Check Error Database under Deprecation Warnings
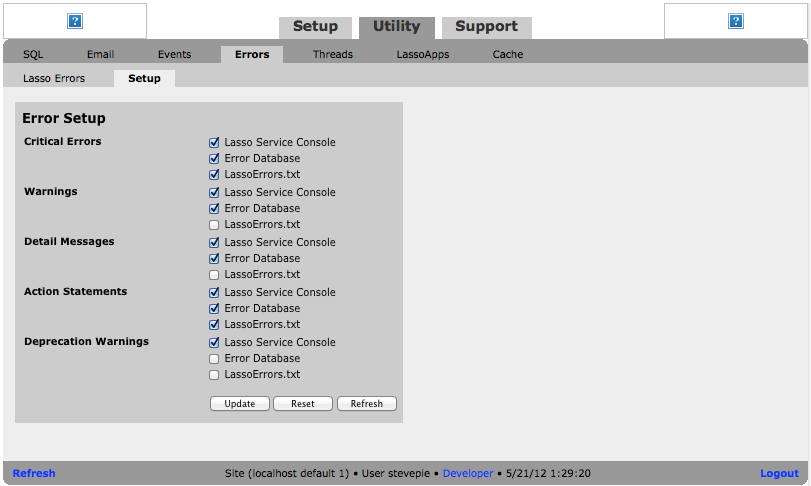Screen dimensions: 811x486 (x=214, y=359)
